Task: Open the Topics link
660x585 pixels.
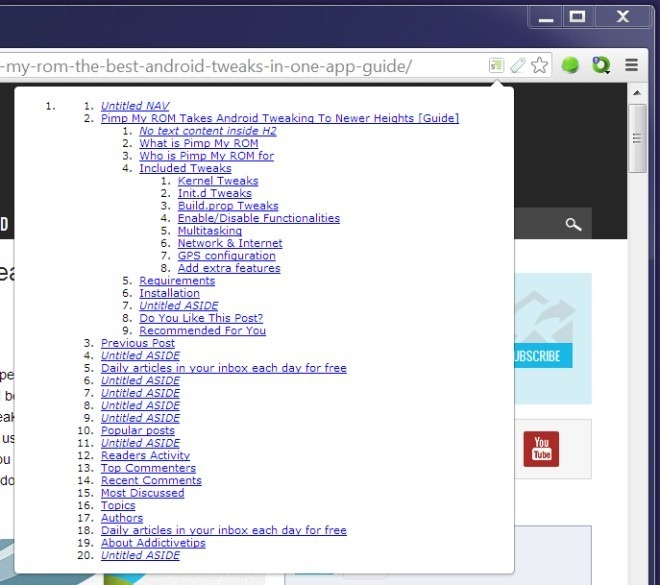Action: [118, 505]
